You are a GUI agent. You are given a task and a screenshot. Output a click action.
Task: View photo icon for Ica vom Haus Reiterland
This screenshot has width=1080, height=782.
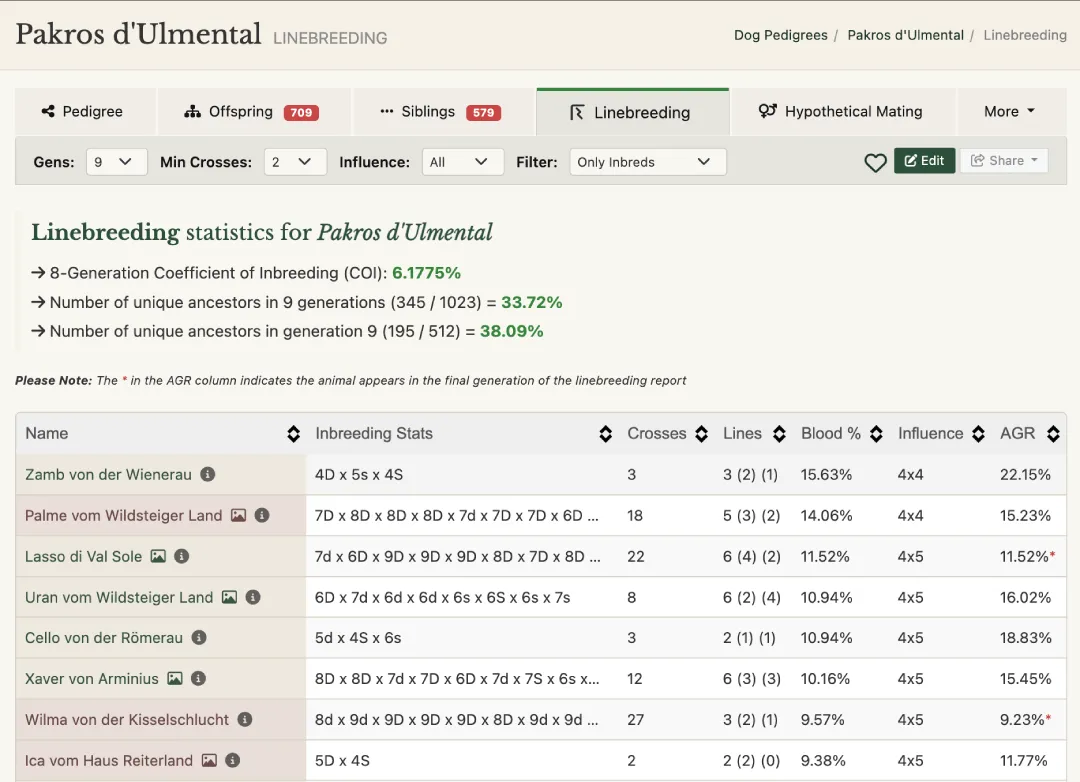[209, 760]
